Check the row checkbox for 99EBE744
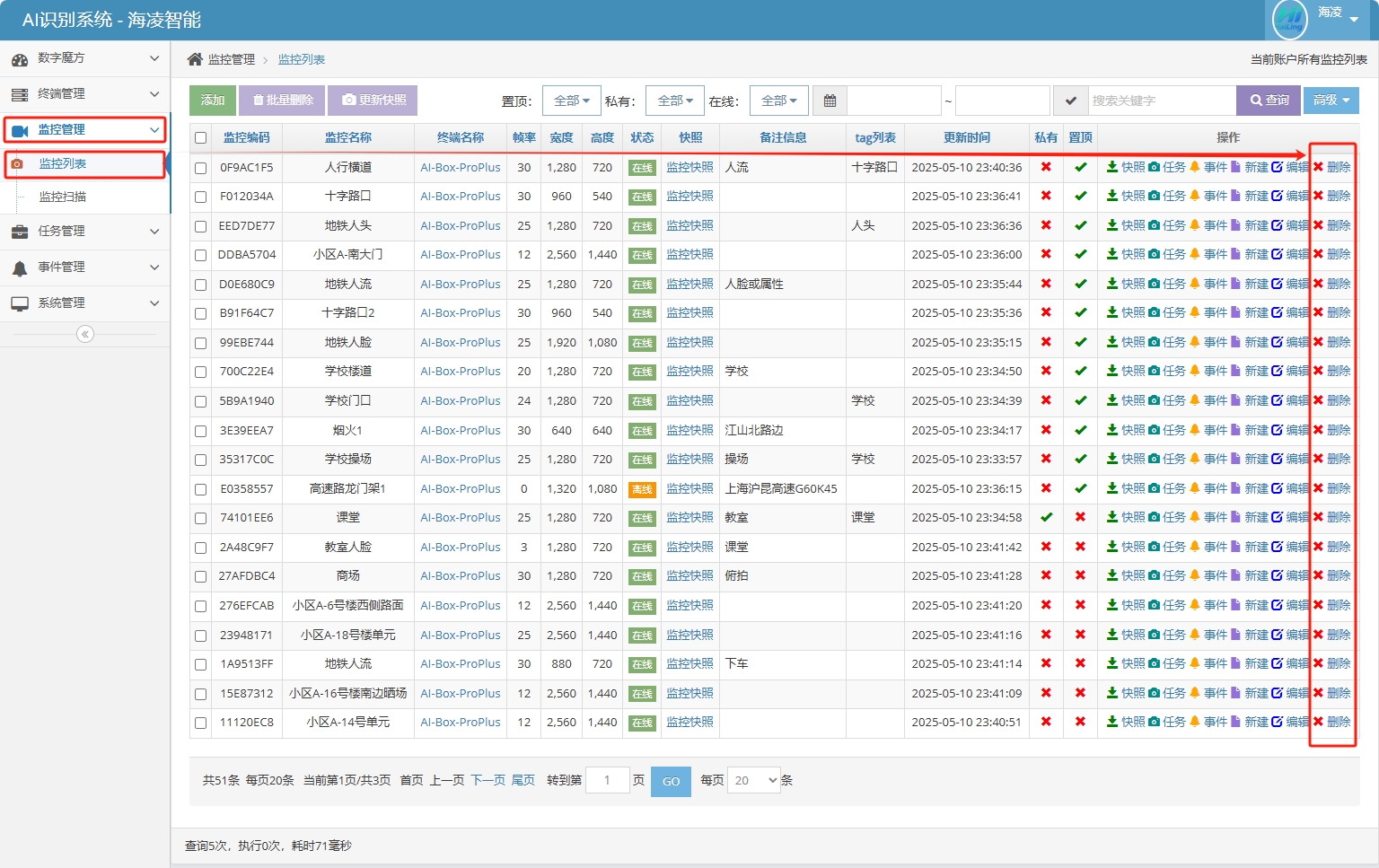This screenshot has width=1379, height=868. [201, 343]
